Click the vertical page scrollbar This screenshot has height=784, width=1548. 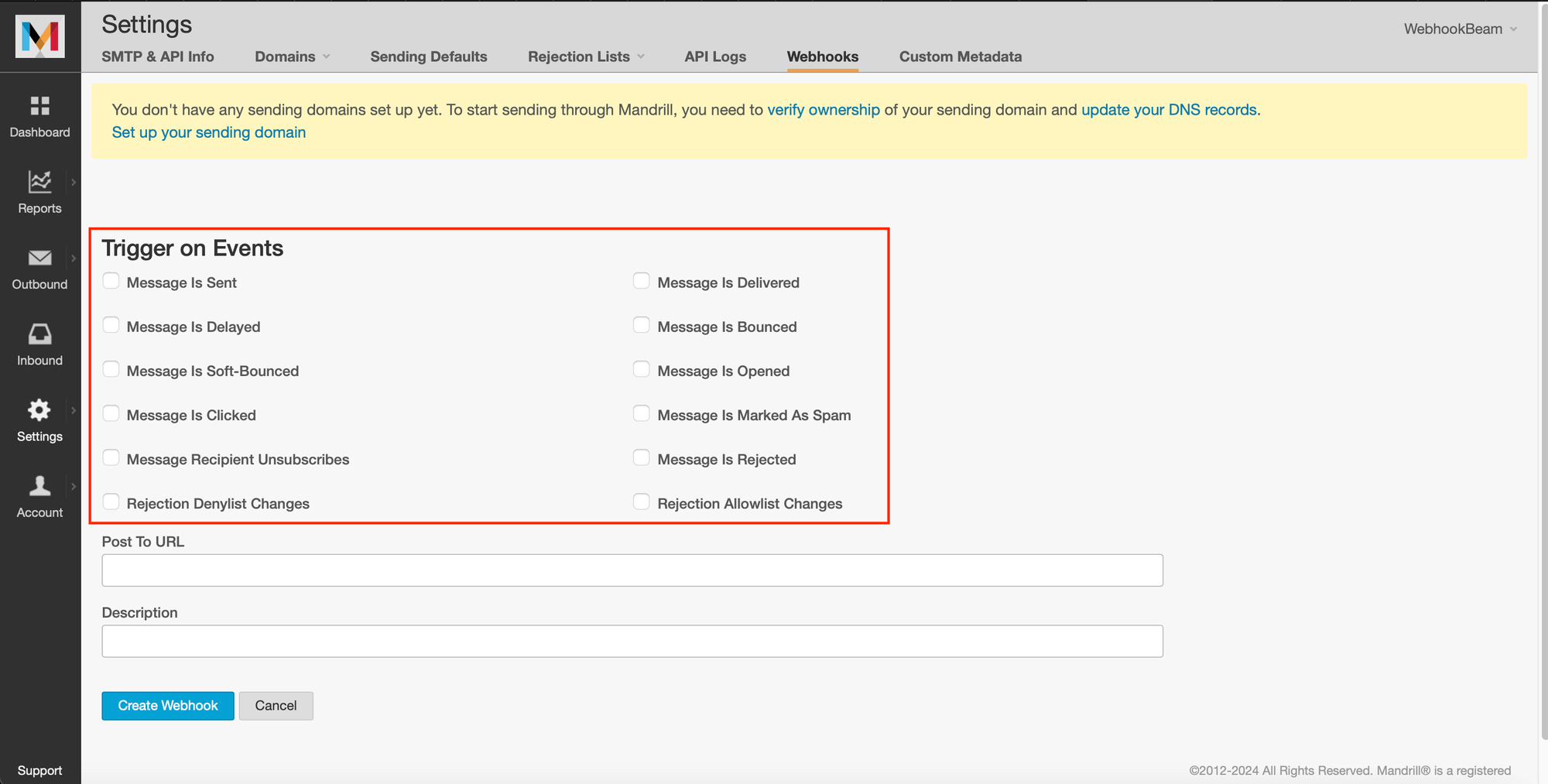coord(1543,371)
